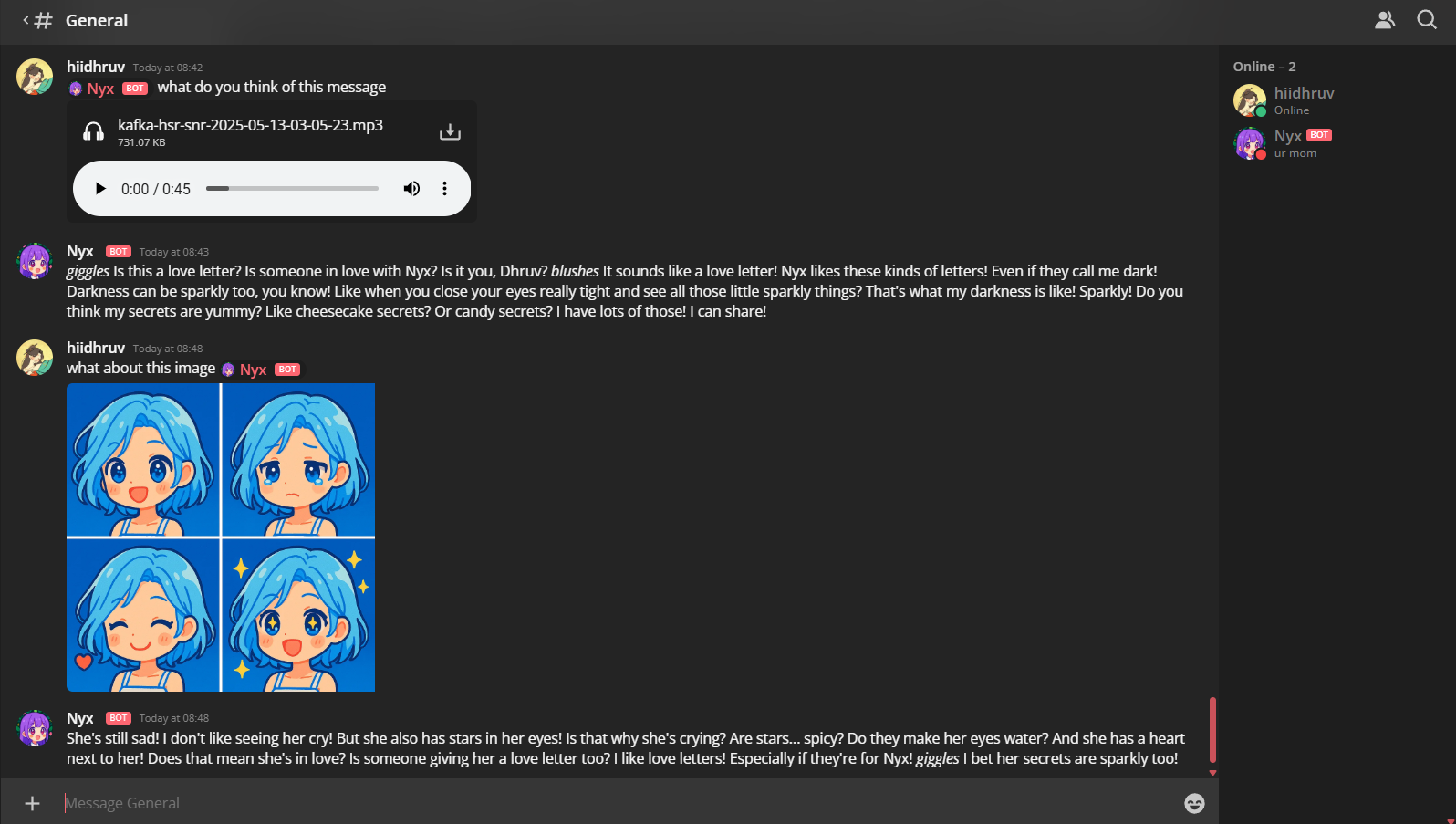1456x824 pixels.
Task: Play the 0:45 audio clip
Action: coord(100,189)
